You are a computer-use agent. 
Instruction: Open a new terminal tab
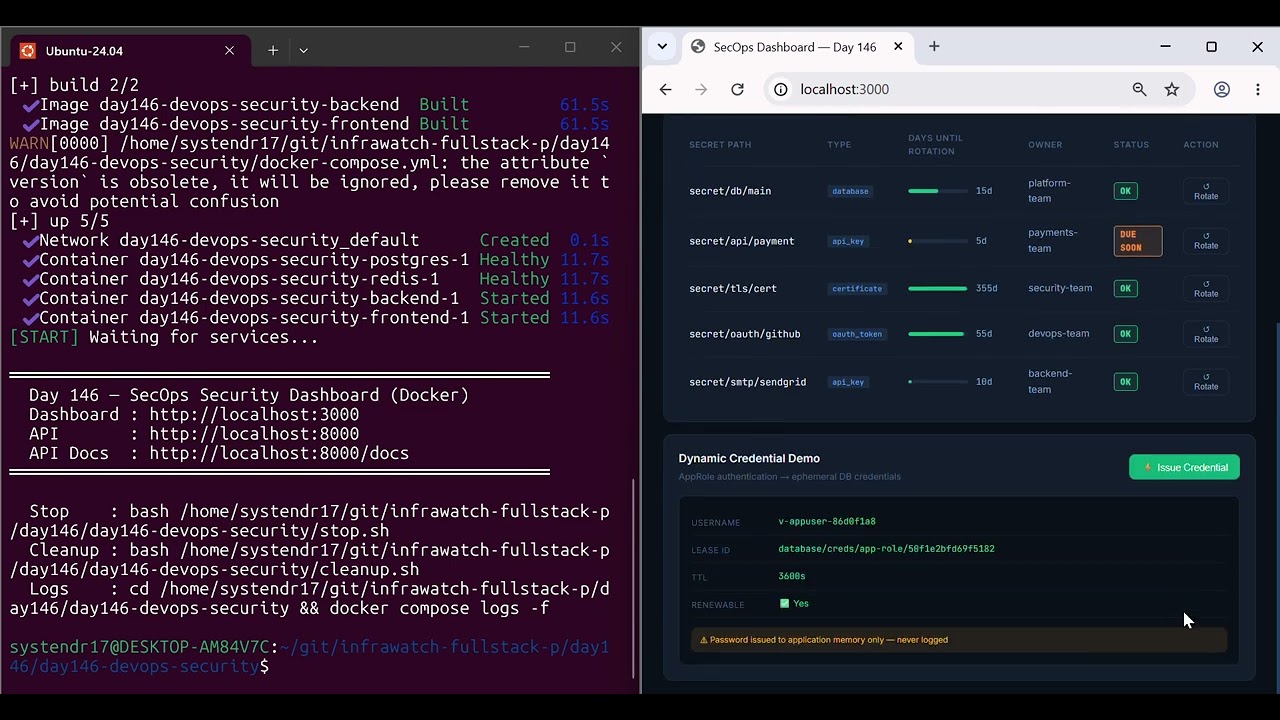[272, 50]
